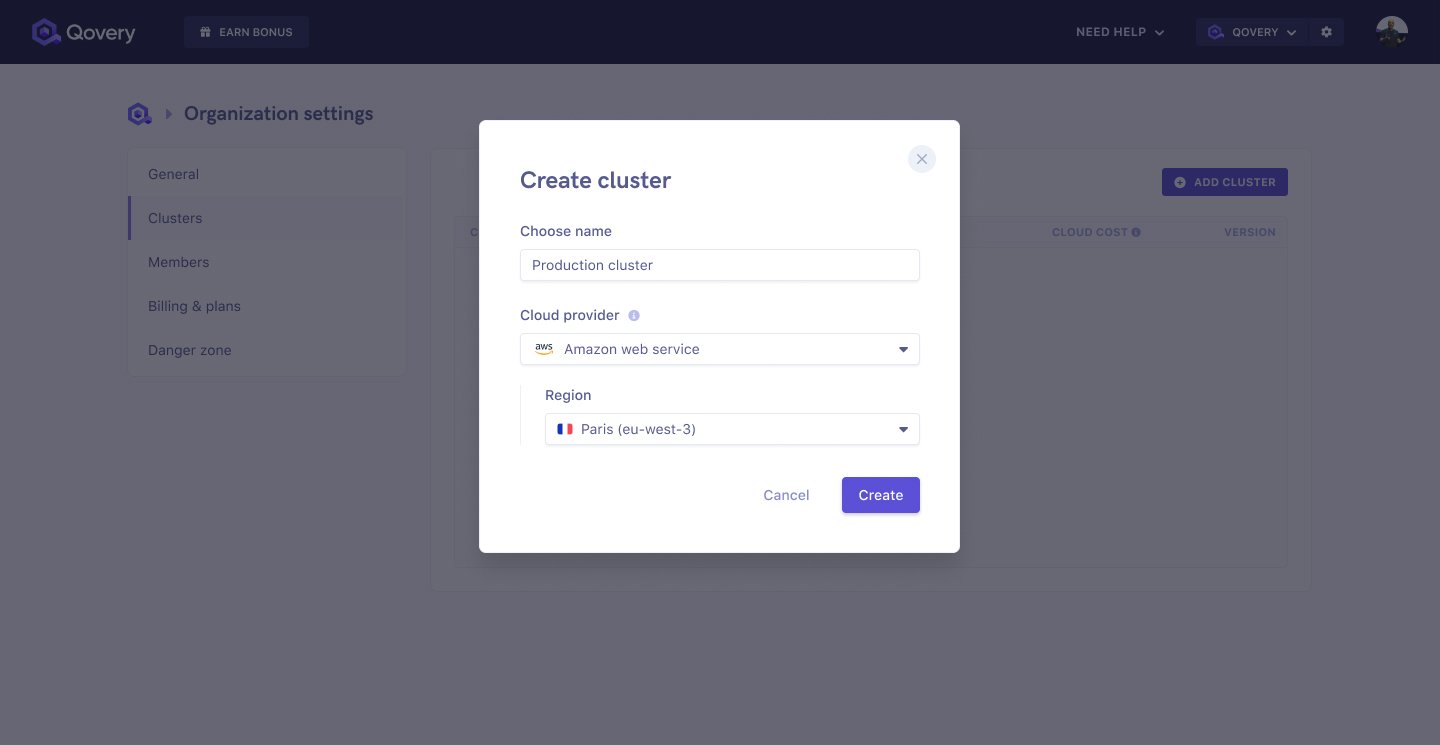Click the Organization settings title

pyautogui.click(x=278, y=114)
